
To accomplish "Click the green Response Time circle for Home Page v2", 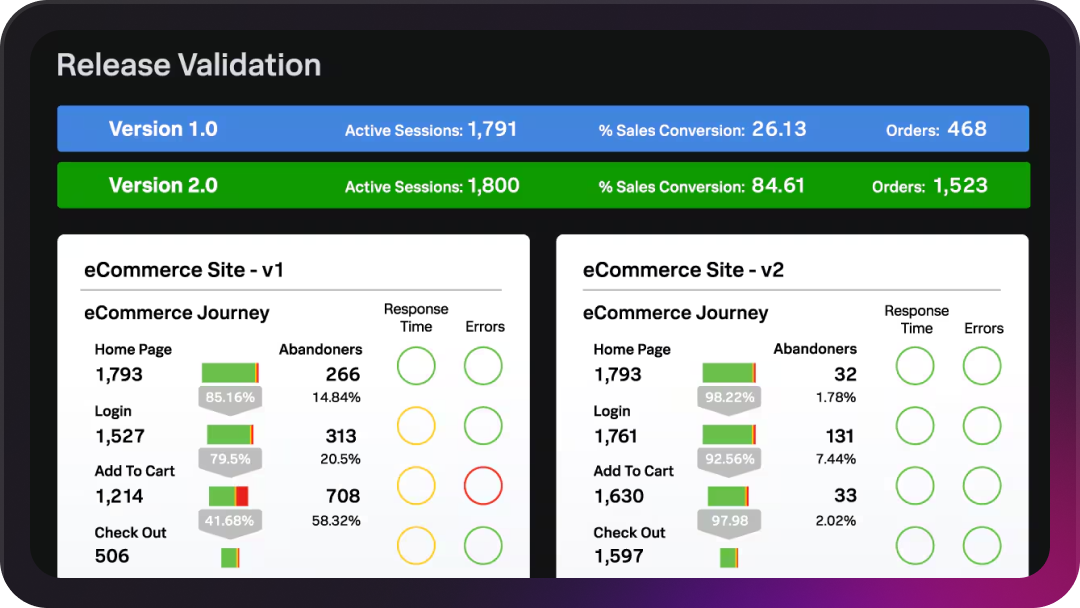I will (915, 365).
